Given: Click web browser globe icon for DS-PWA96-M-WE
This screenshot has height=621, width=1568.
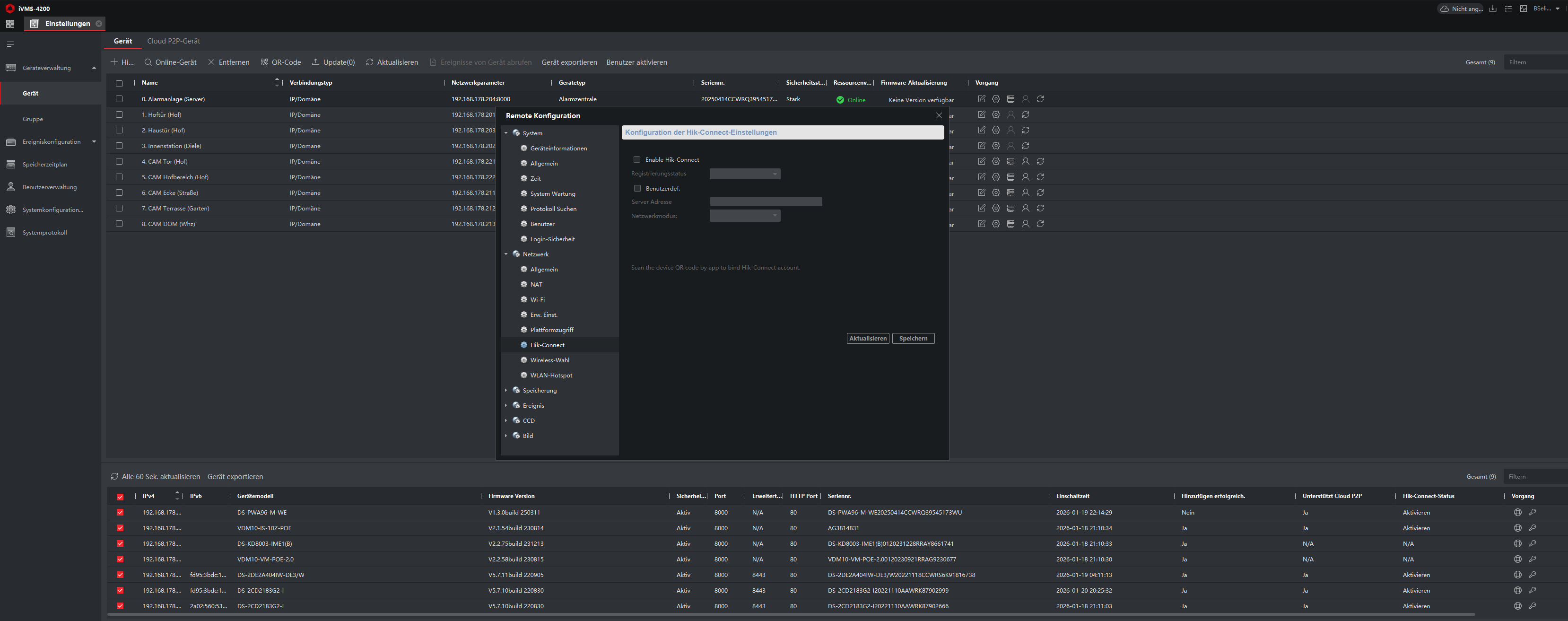Looking at the screenshot, I should coord(1517,513).
